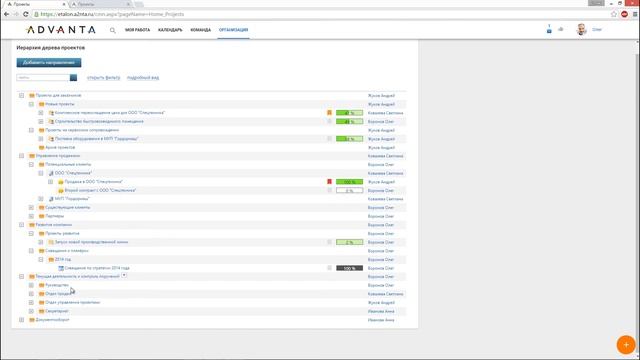This screenshot has height=360, width=640.
Task: Click the red adblock extension icon
Action: pos(624,14)
